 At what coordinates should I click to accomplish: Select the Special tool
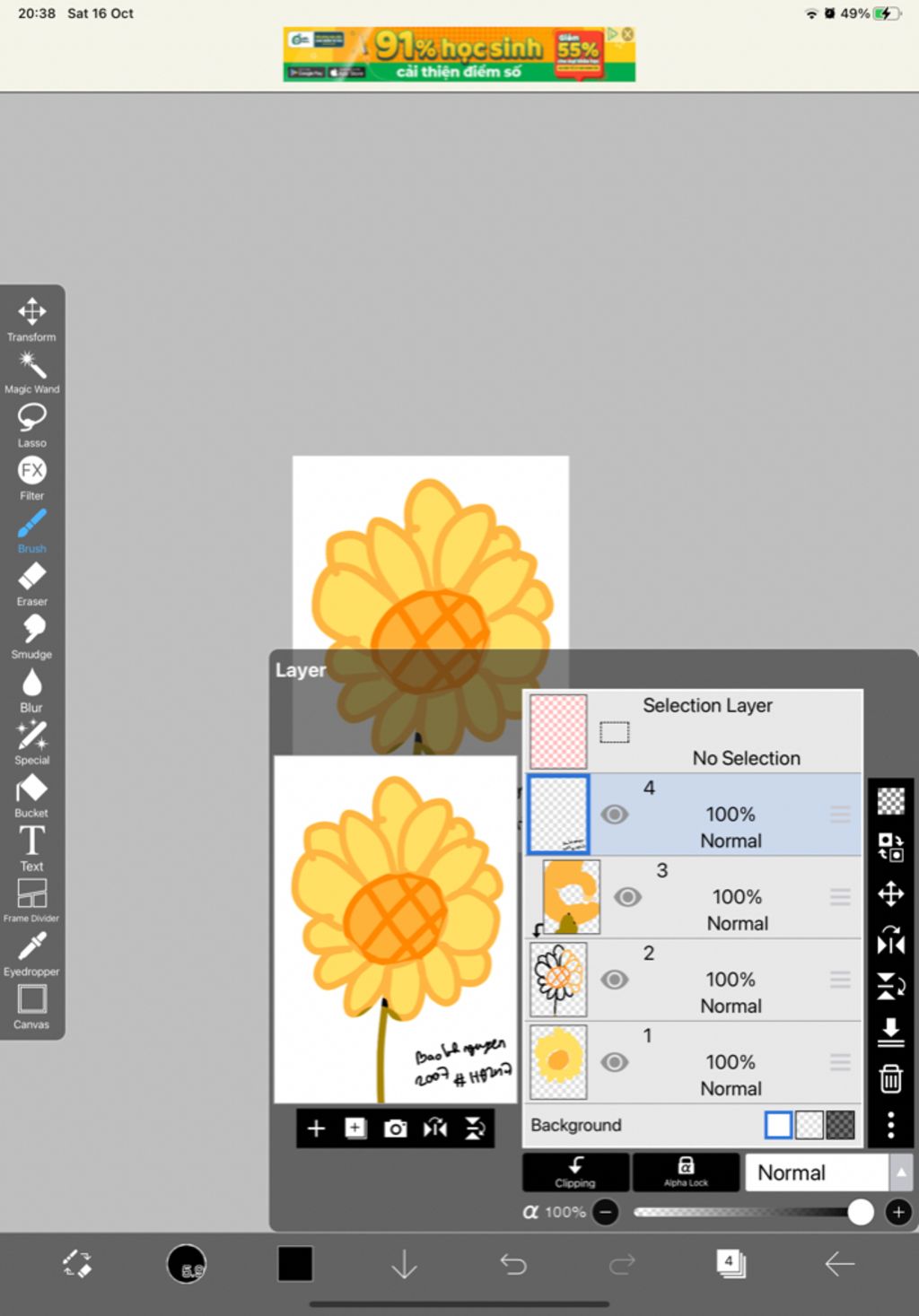tap(31, 743)
